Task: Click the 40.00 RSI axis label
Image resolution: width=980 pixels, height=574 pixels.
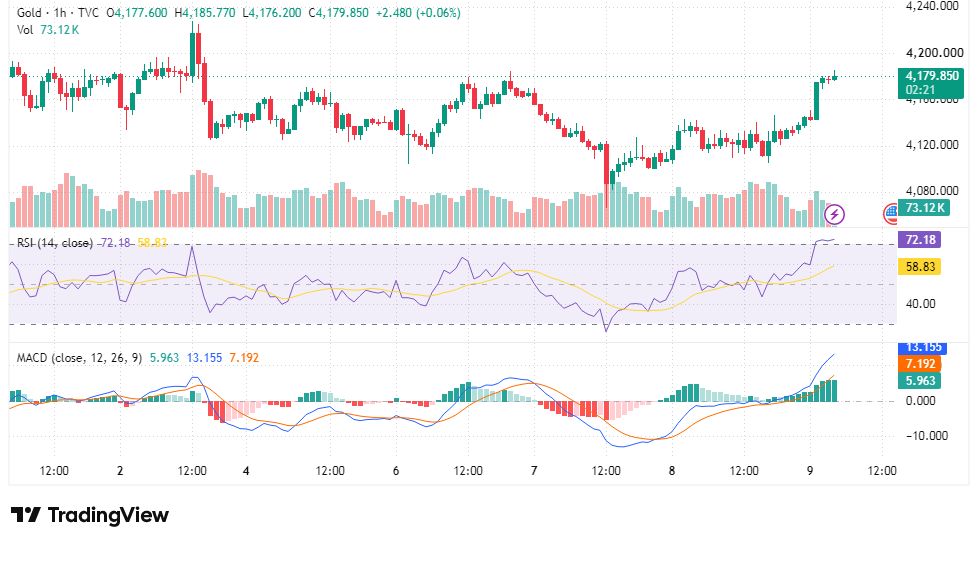Action: (921, 304)
